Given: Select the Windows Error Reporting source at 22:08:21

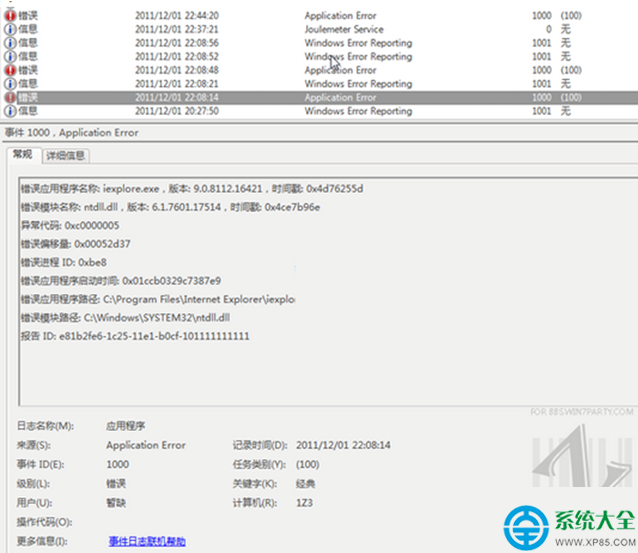Looking at the screenshot, I should pyautogui.click(x=358, y=84).
